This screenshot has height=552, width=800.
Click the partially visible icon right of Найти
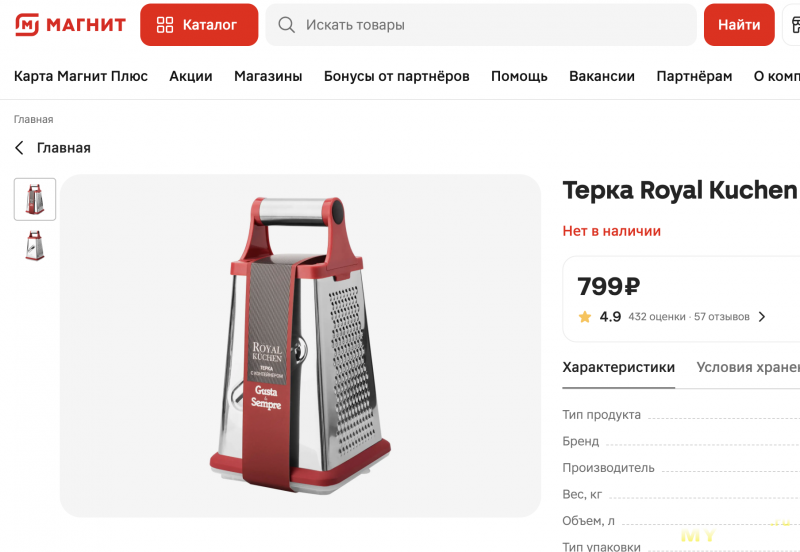[792, 24]
